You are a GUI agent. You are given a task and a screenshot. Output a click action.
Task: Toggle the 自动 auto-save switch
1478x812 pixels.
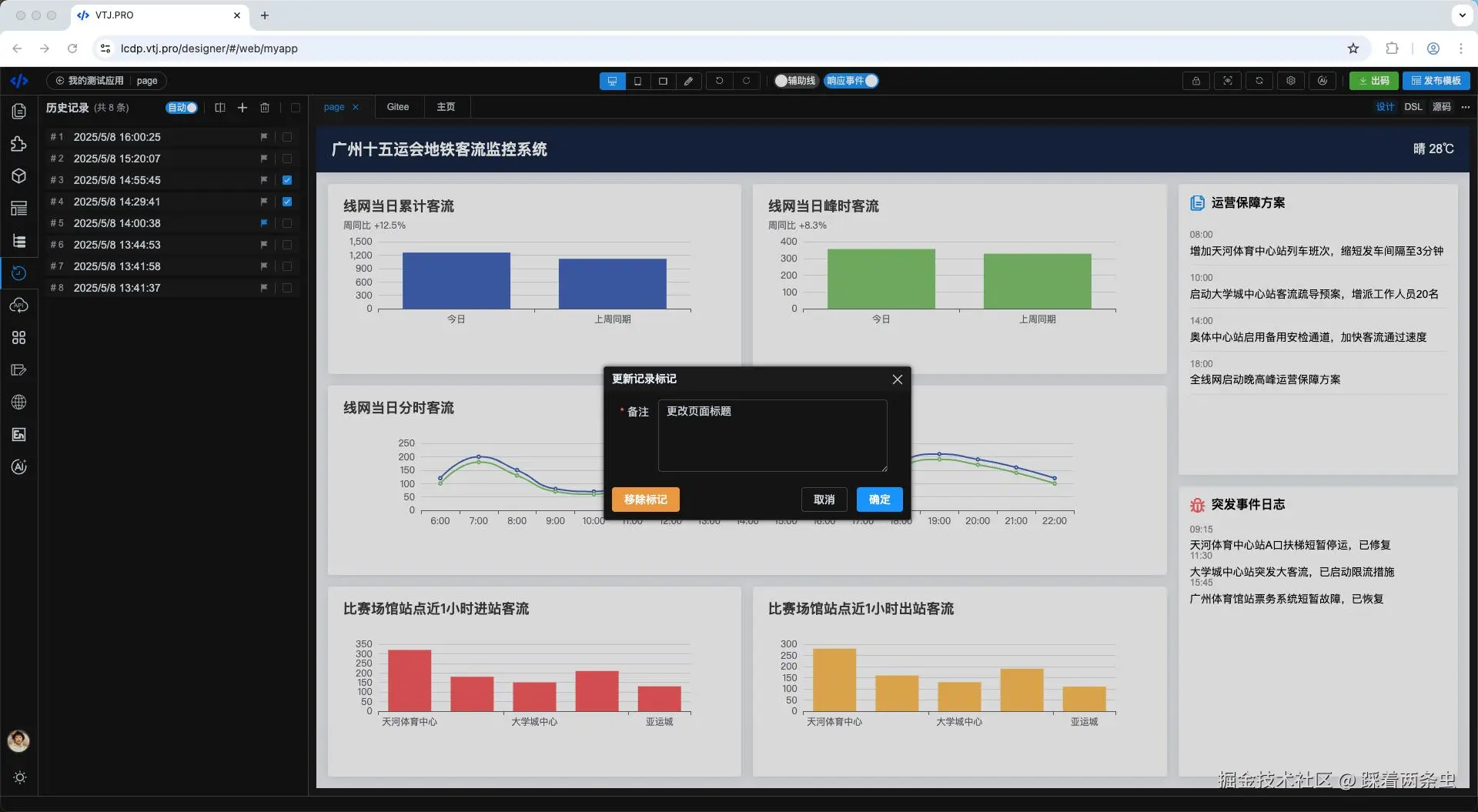pyautogui.click(x=182, y=108)
